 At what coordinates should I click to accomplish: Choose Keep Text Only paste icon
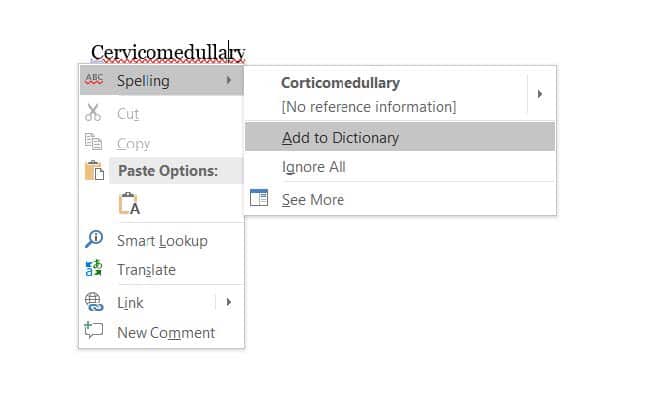click(x=129, y=204)
